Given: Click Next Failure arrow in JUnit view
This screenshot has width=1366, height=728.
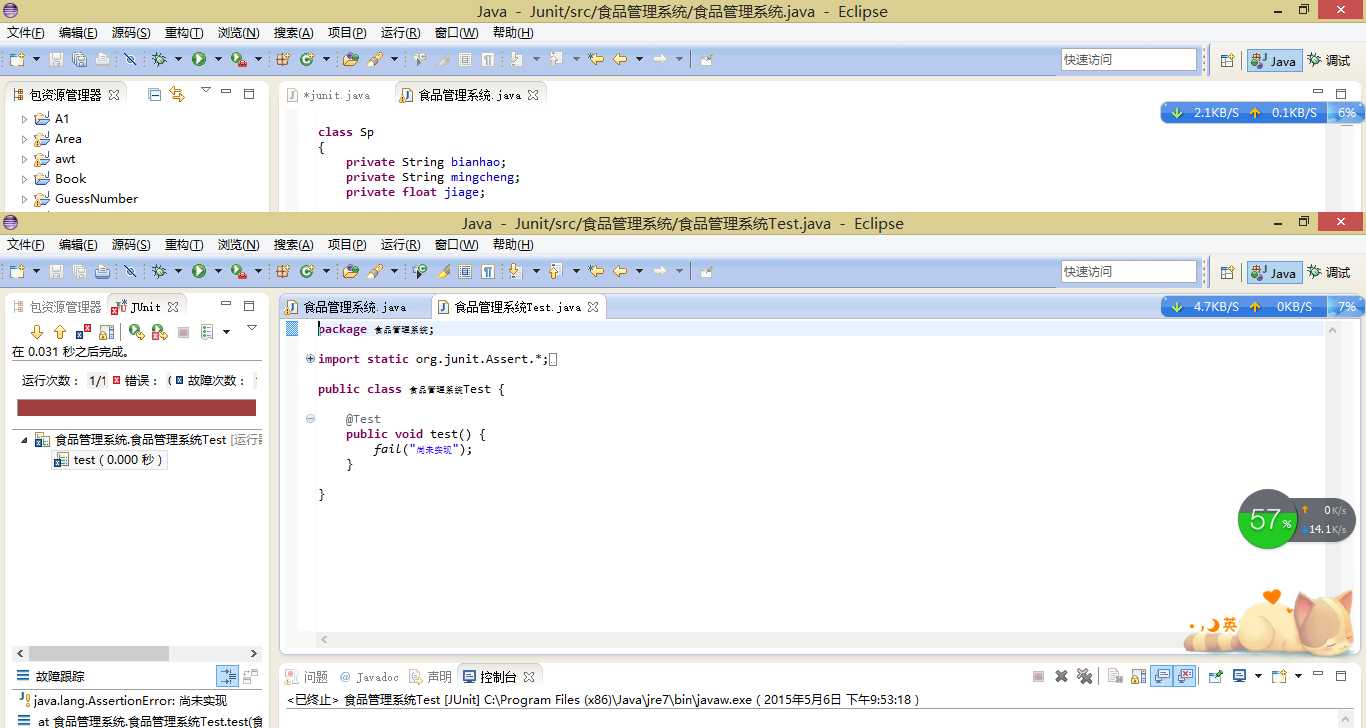Looking at the screenshot, I should 37,331.
